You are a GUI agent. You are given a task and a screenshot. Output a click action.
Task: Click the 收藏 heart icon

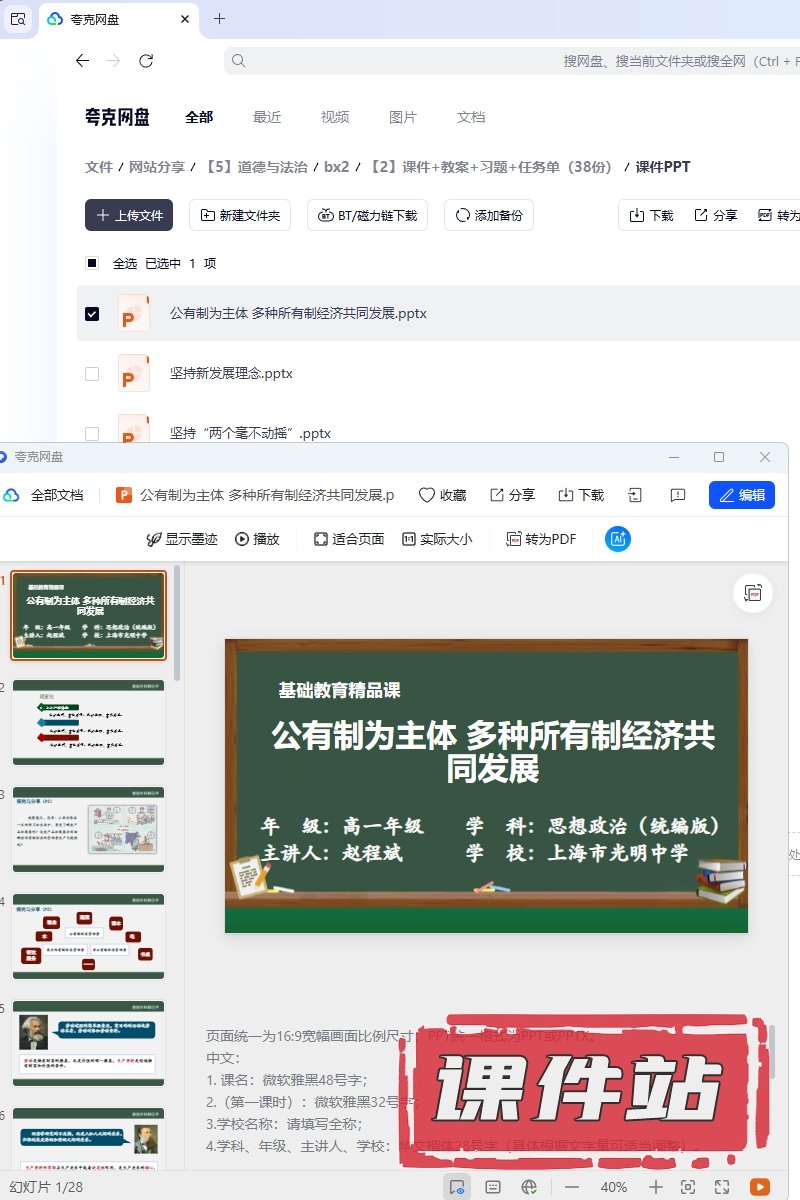442,495
